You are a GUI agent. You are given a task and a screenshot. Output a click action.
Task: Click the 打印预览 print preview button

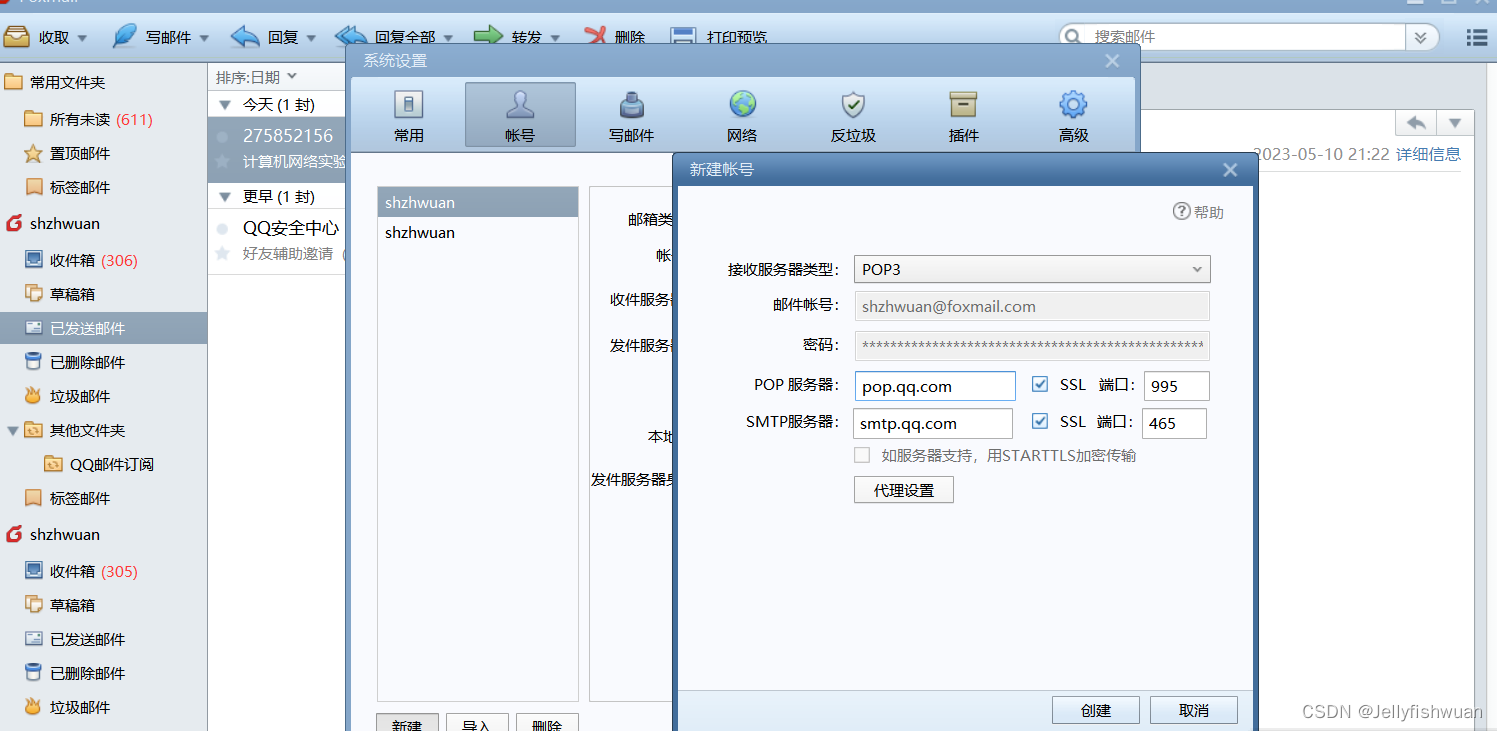coord(718,37)
